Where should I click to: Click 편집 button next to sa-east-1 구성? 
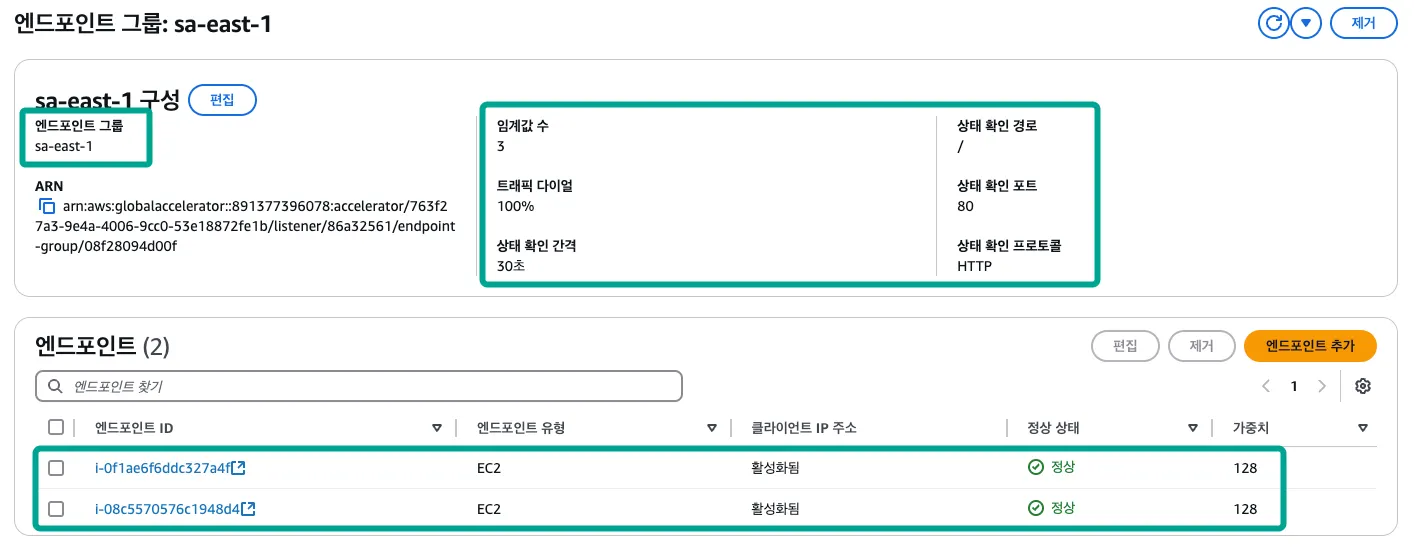[x=222, y=100]
